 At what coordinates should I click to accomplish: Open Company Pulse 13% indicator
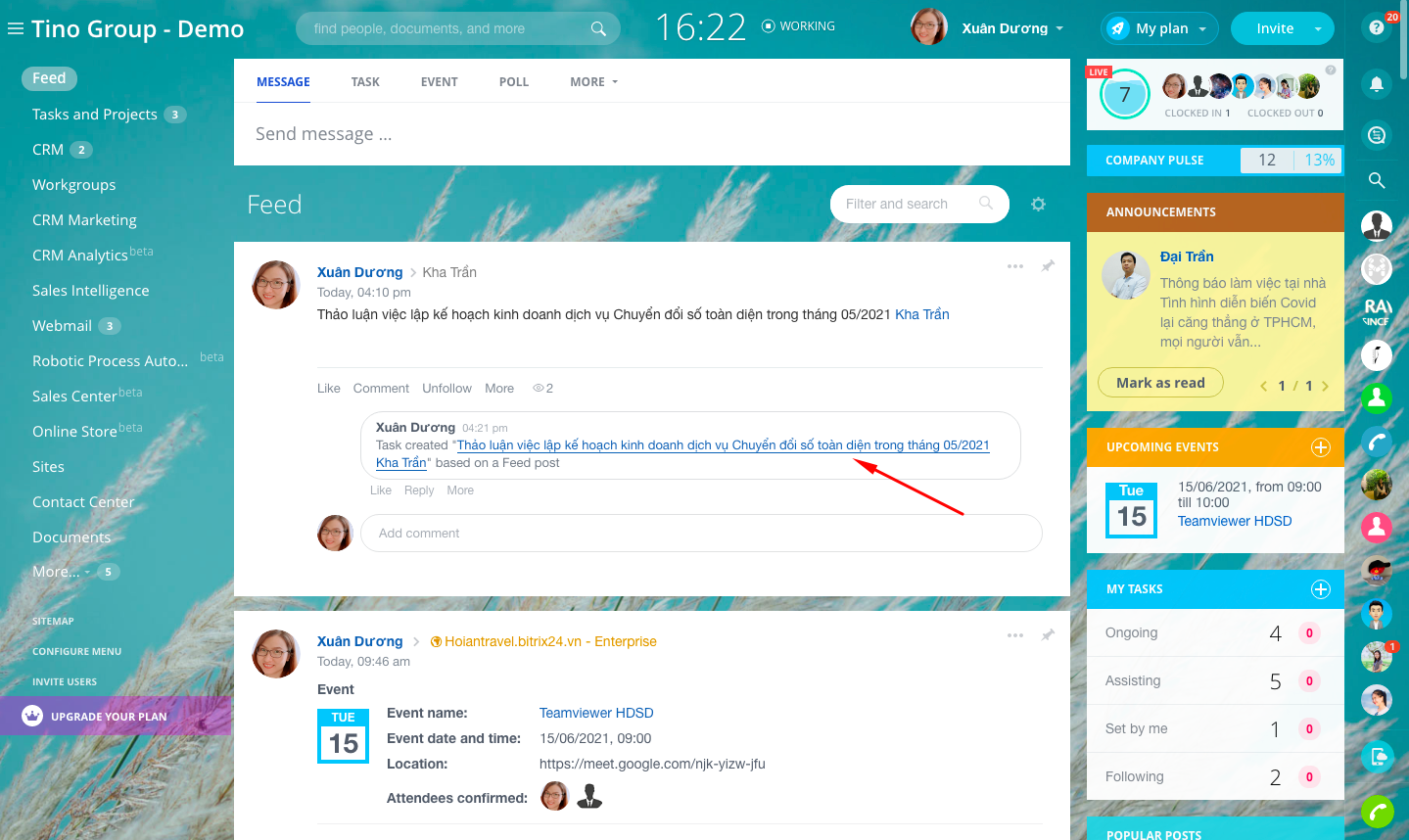pos(1319,161)
